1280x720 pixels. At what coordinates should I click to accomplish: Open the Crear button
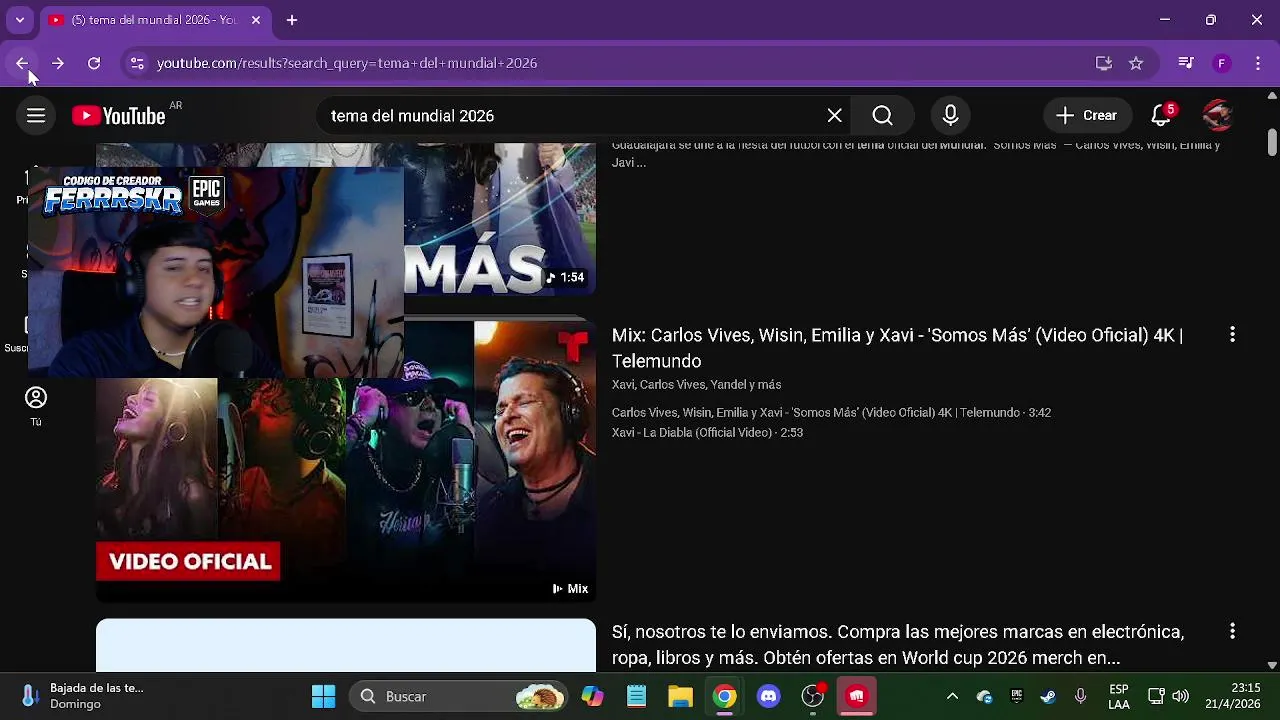1087,116
